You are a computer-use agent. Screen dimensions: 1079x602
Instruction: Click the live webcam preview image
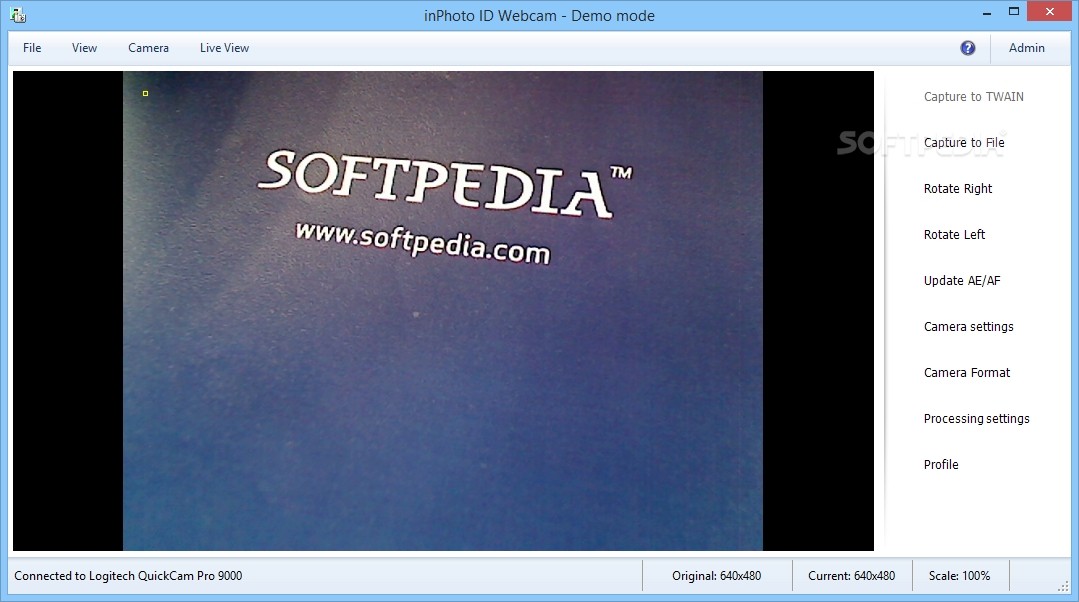click(x=442, y=311)
